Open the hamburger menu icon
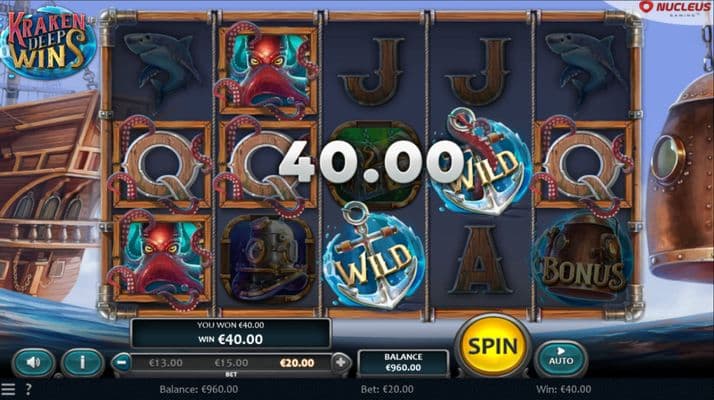This screenshot has height=400, width=714. 8,390
